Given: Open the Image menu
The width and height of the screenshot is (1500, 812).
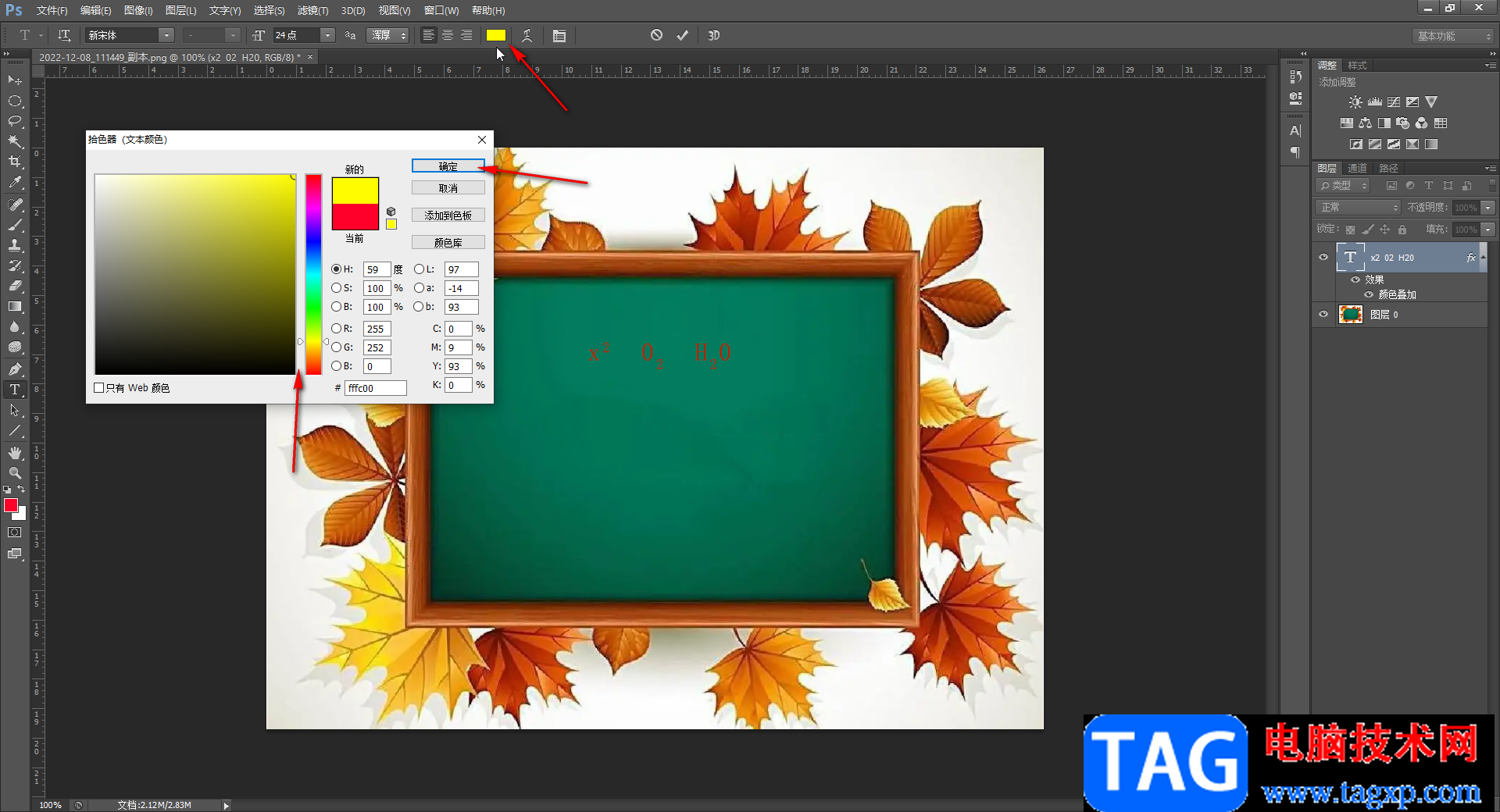Looking at the screenshot, I should 138,10.
